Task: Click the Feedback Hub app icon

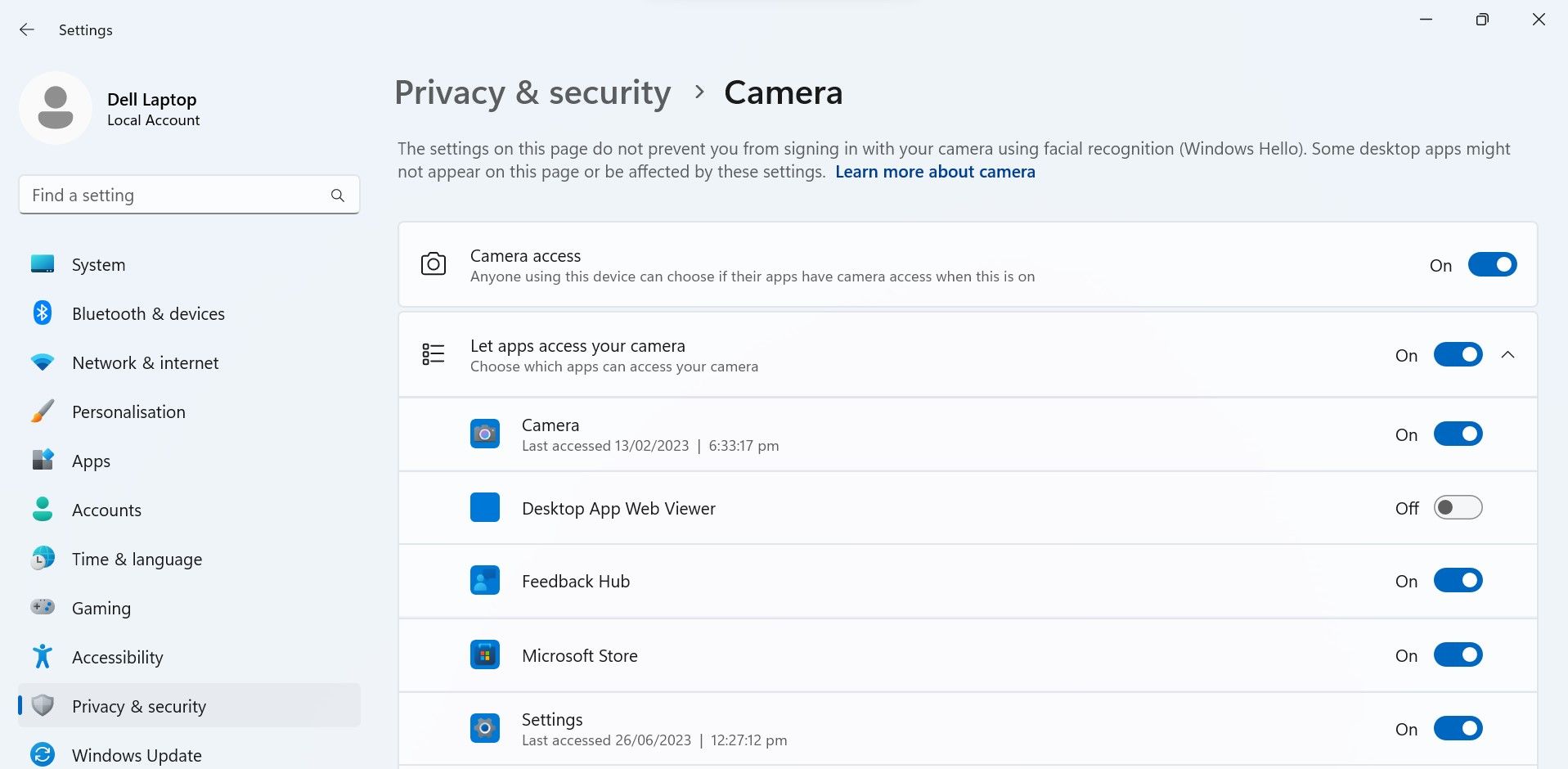Action: point(484,580)
